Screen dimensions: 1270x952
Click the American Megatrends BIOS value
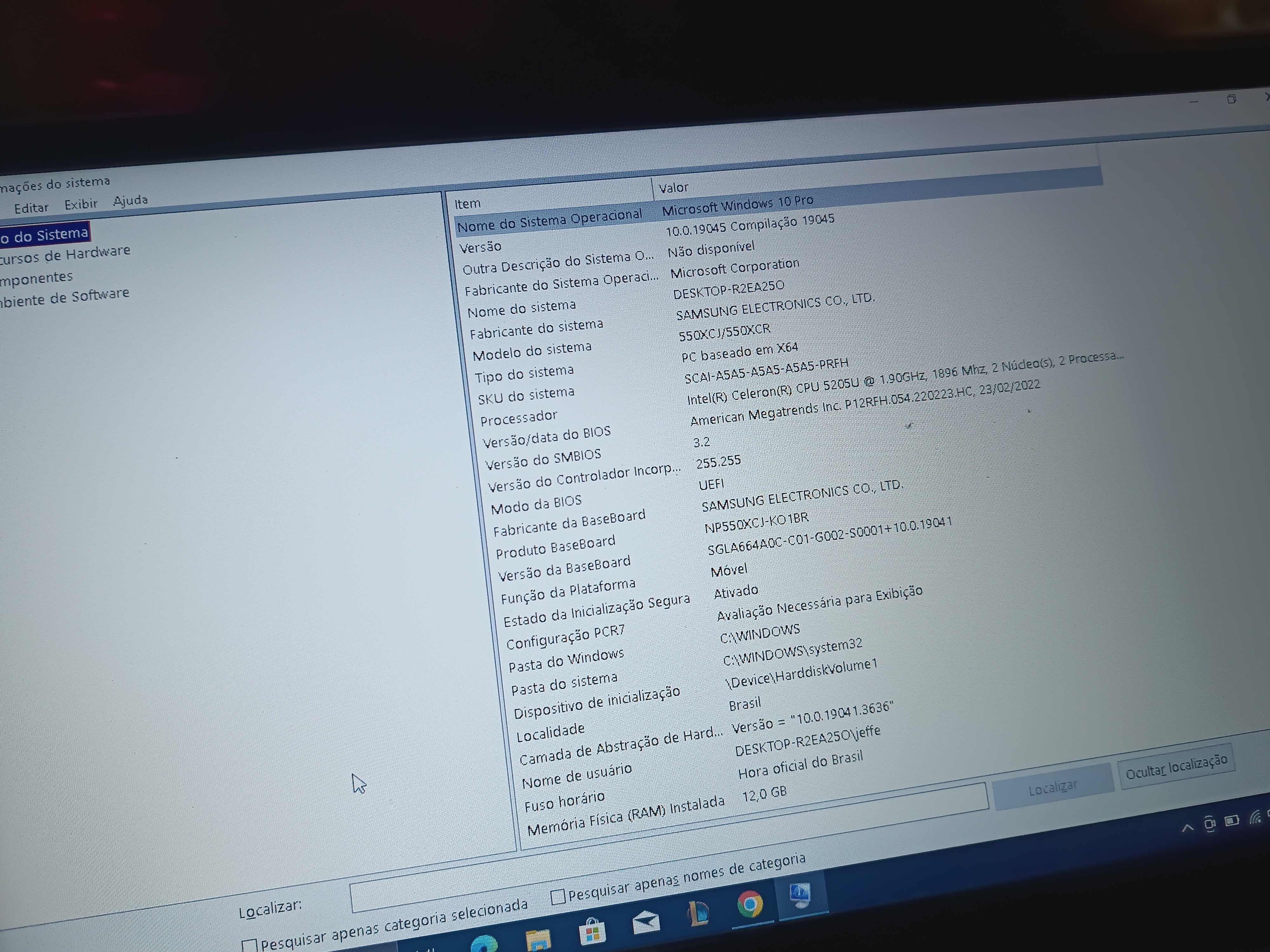(865, 402)
